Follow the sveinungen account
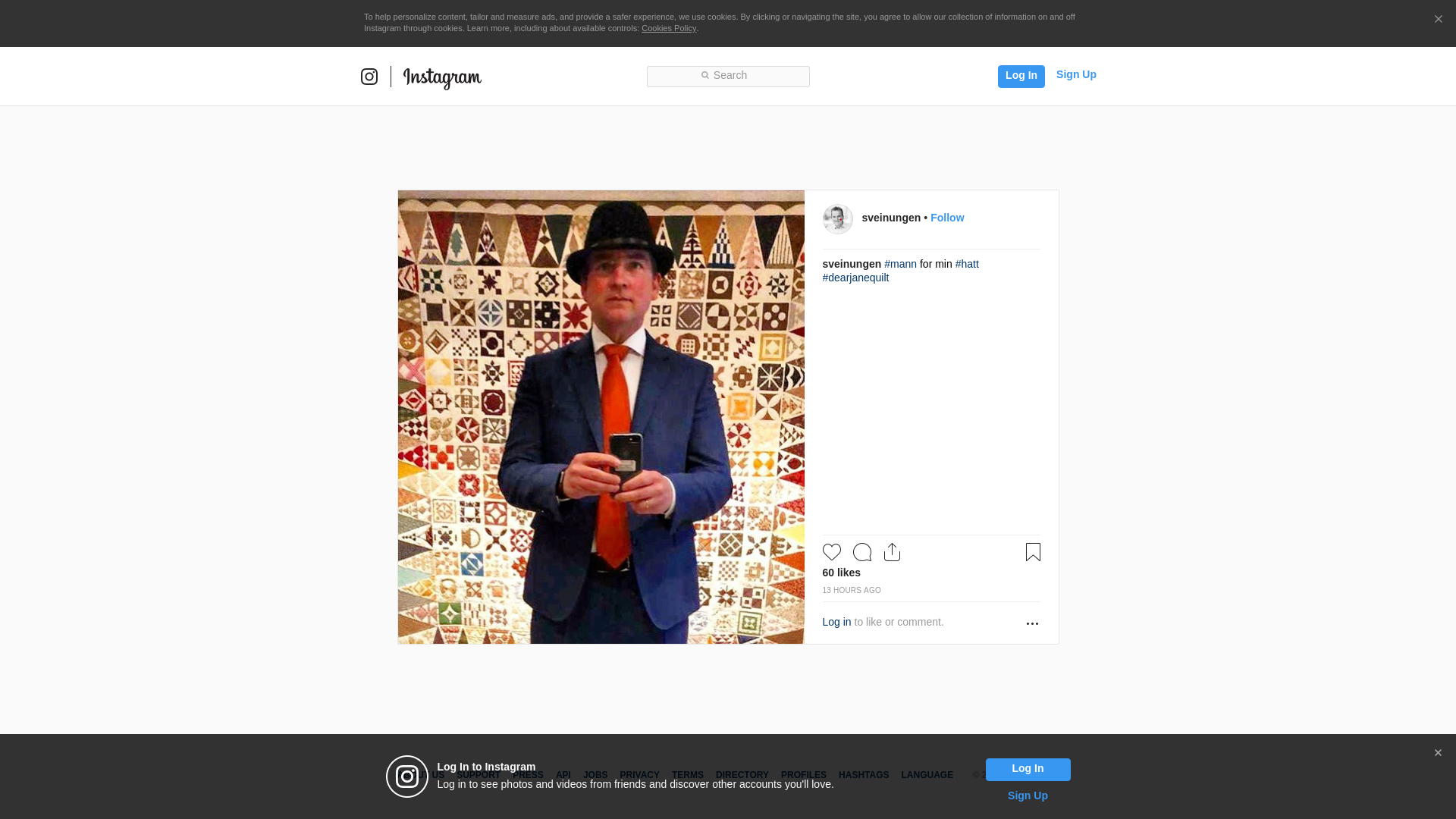1456x819 pixels. pyautogui.click(x=947, y=218)
